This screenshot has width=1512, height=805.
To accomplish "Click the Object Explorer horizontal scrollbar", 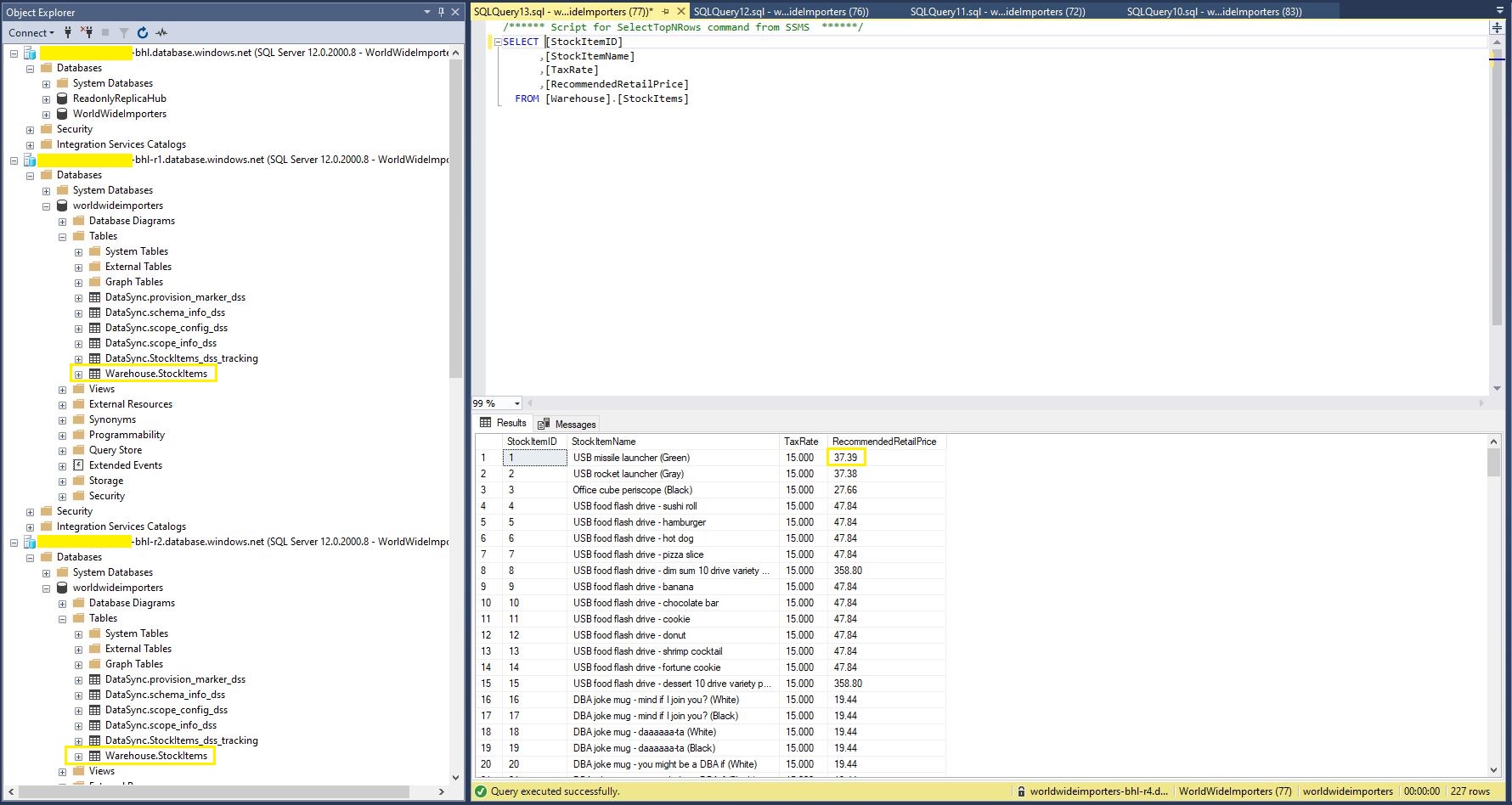I will (212, 791).
